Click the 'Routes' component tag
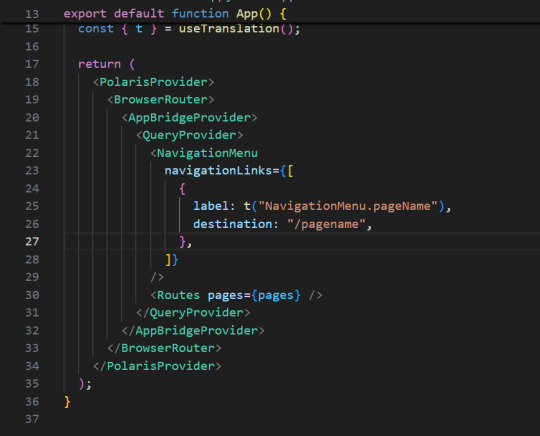The height and width of the screenshot is (436, 540). (x=178, y=295)
